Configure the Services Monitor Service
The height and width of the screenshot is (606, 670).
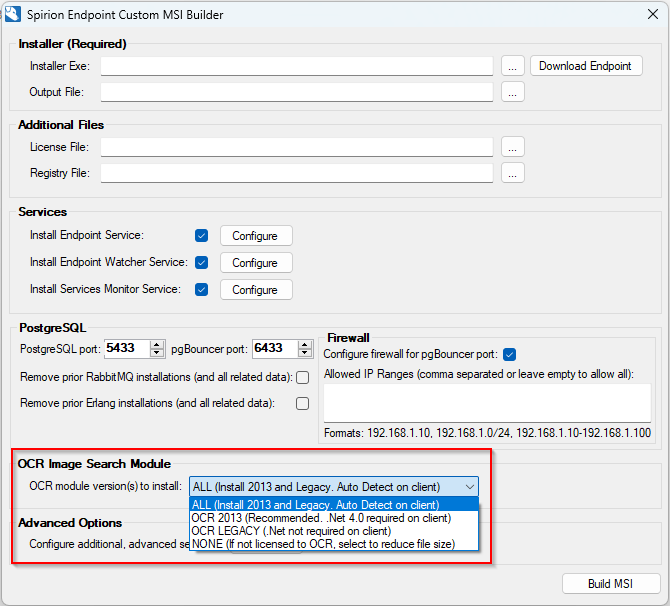pos(256,290)
